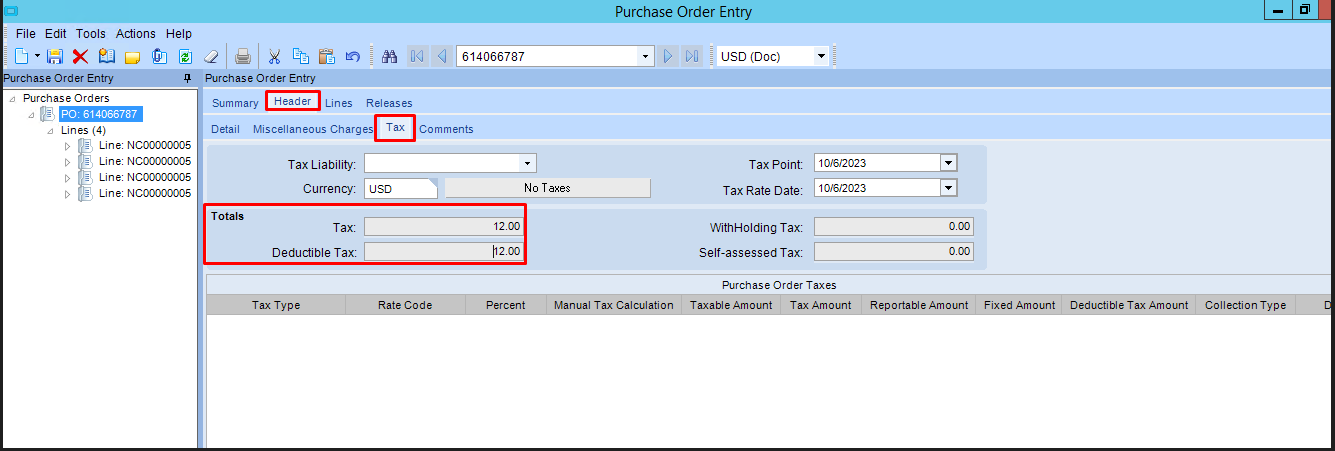
Task: Sort by the Rate Code column header
Action: [405, 305]
